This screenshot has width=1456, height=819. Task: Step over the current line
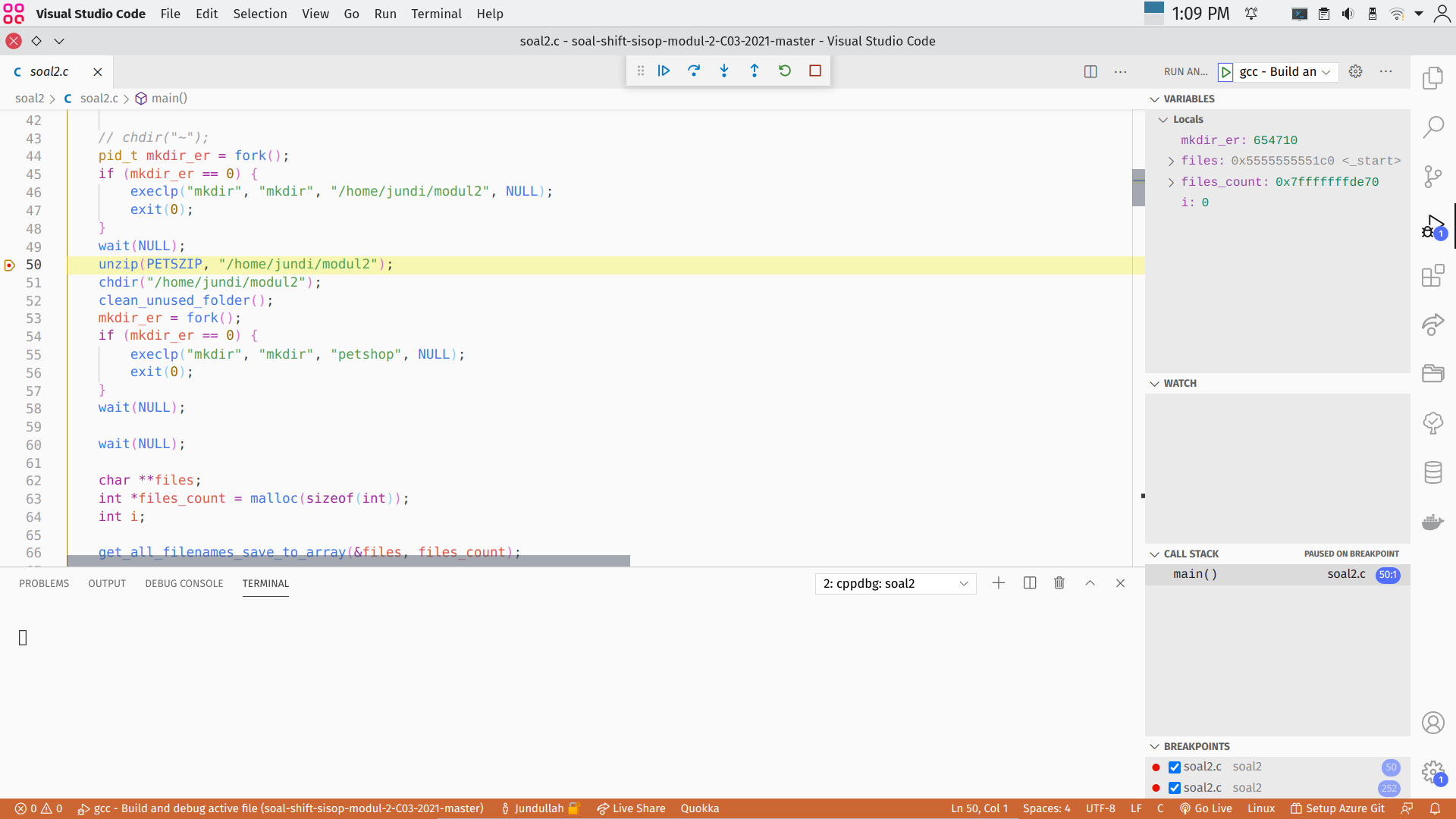click(694, 71)
